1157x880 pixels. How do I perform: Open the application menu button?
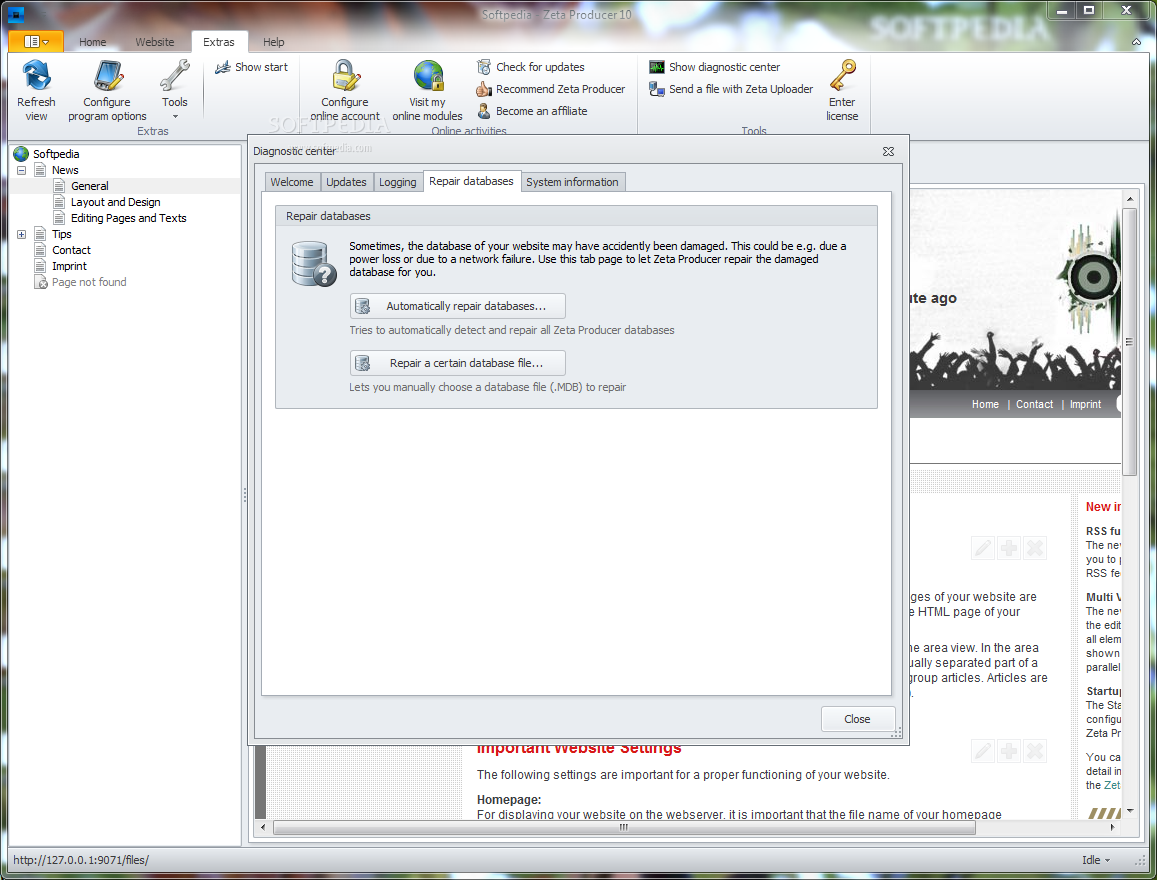click(35, 42)
